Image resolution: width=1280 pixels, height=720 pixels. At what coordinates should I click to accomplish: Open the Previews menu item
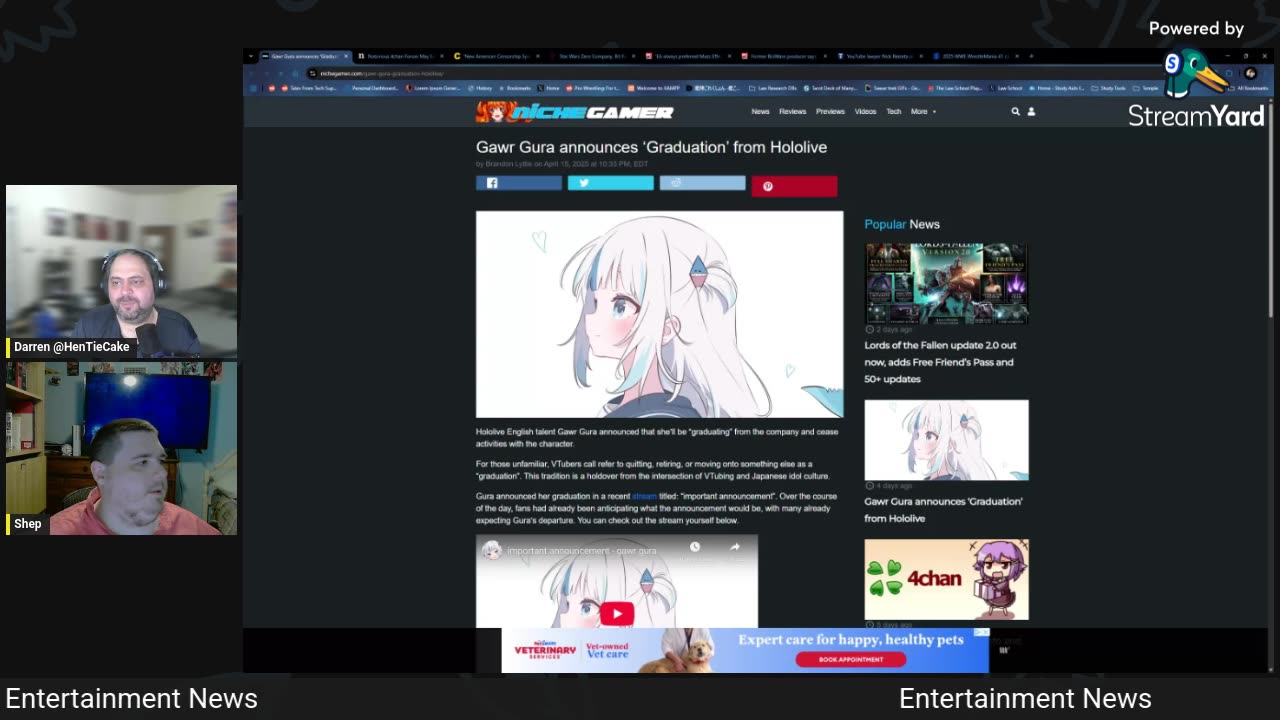click(830, 112)
